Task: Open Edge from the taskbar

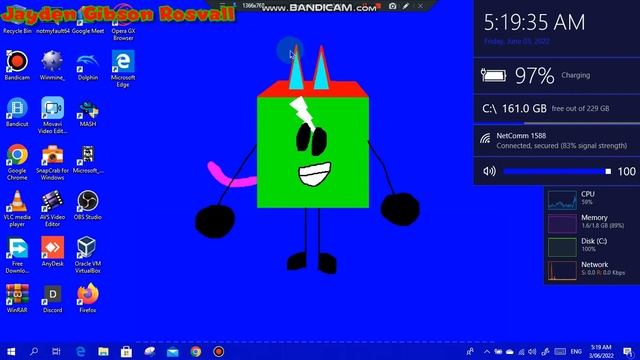Action: point(80,351)
